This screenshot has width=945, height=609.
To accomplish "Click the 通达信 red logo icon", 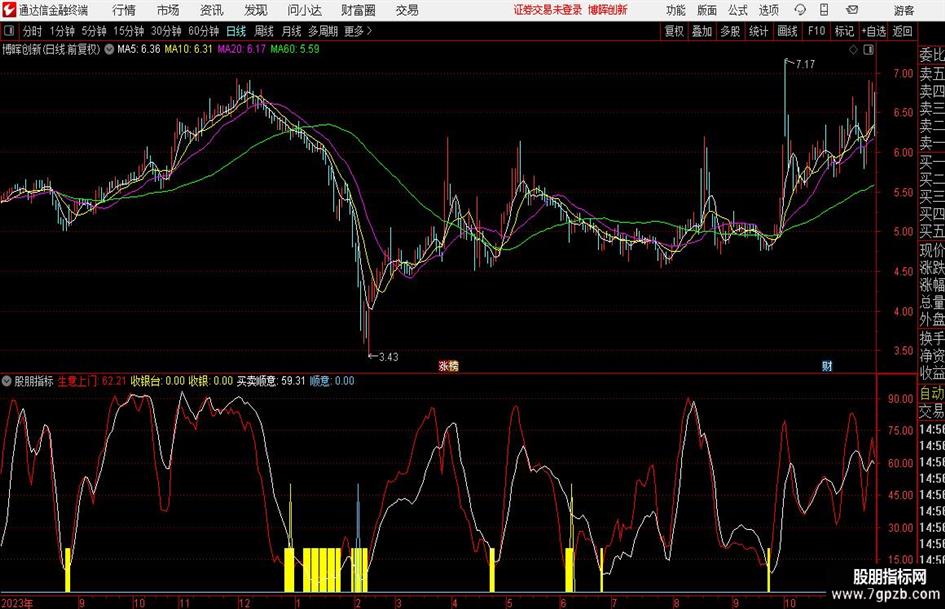I will (9, 10).
